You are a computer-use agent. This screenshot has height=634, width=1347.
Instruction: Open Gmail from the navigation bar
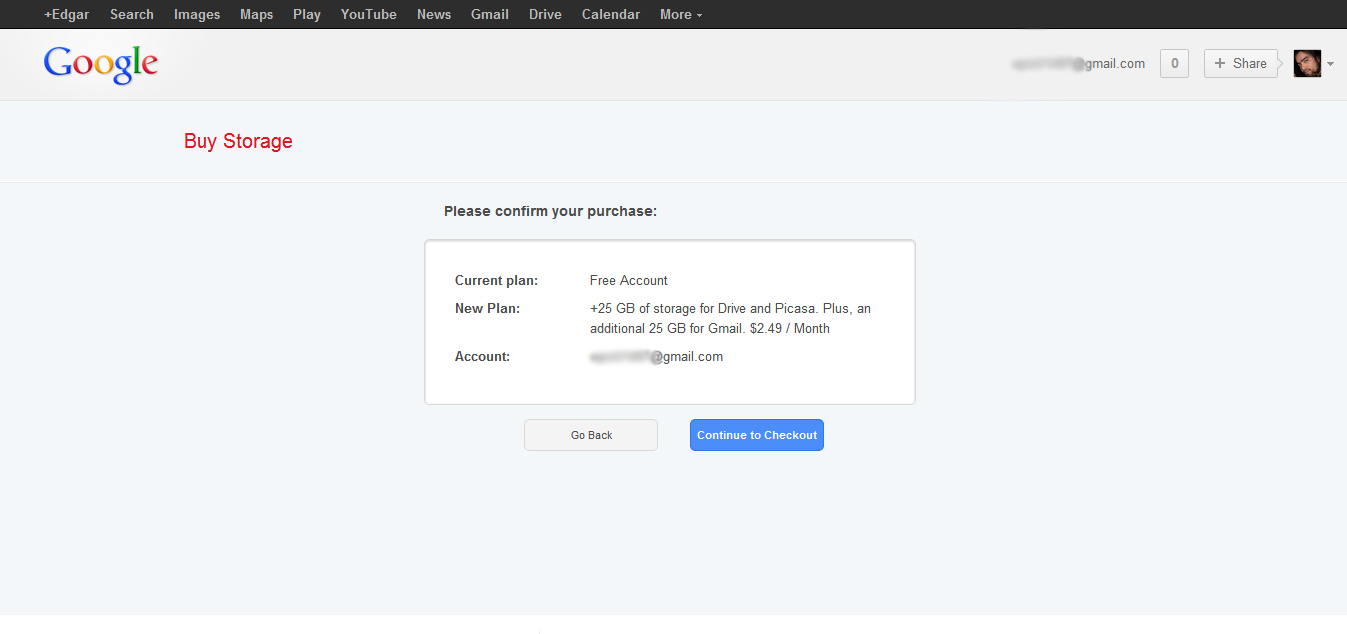coord(489,14)
